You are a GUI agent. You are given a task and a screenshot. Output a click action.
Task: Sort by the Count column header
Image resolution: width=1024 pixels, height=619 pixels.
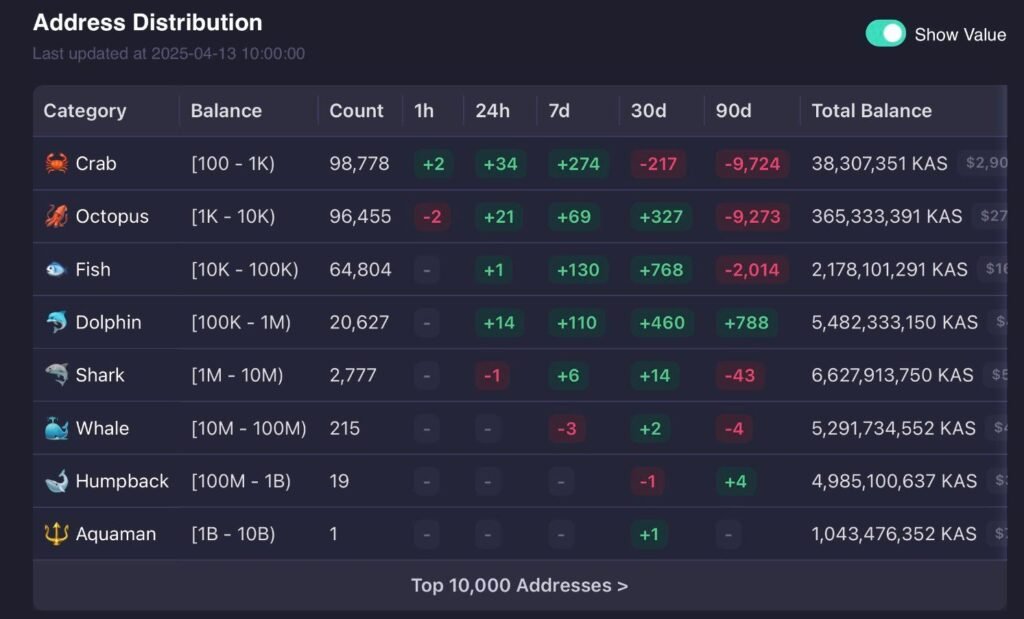pyautogui.click(x=358, y=111)
